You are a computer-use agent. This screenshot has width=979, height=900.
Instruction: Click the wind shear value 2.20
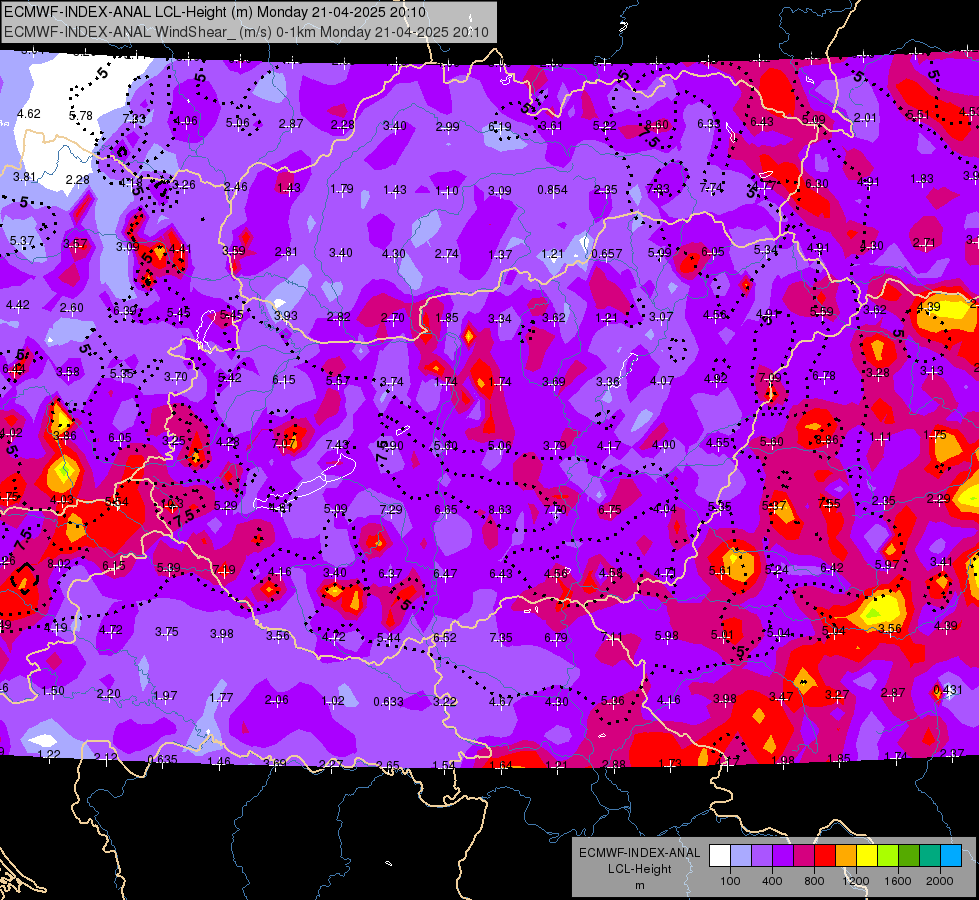(109, 693)
